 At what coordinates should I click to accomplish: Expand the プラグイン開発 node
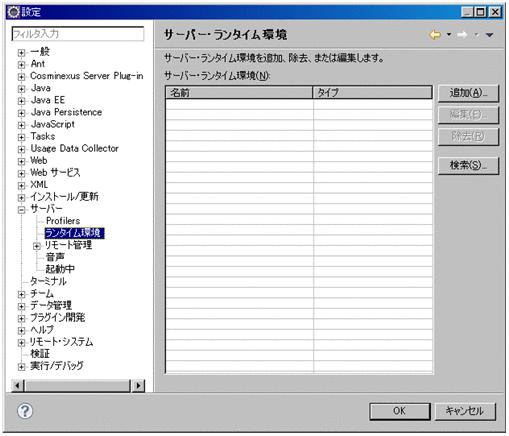point(21,318)
